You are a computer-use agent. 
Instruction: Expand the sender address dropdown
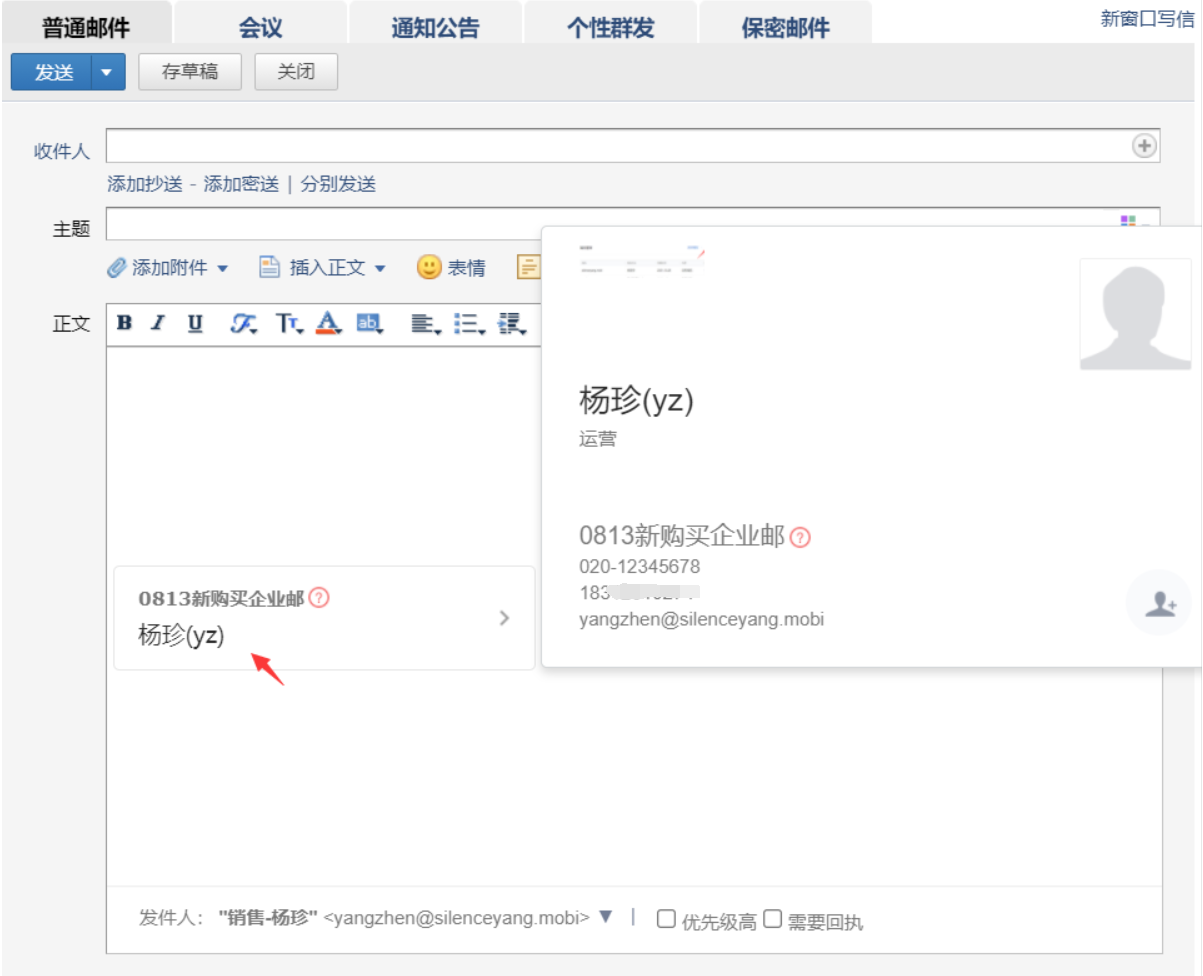click(x=605, y=917)
